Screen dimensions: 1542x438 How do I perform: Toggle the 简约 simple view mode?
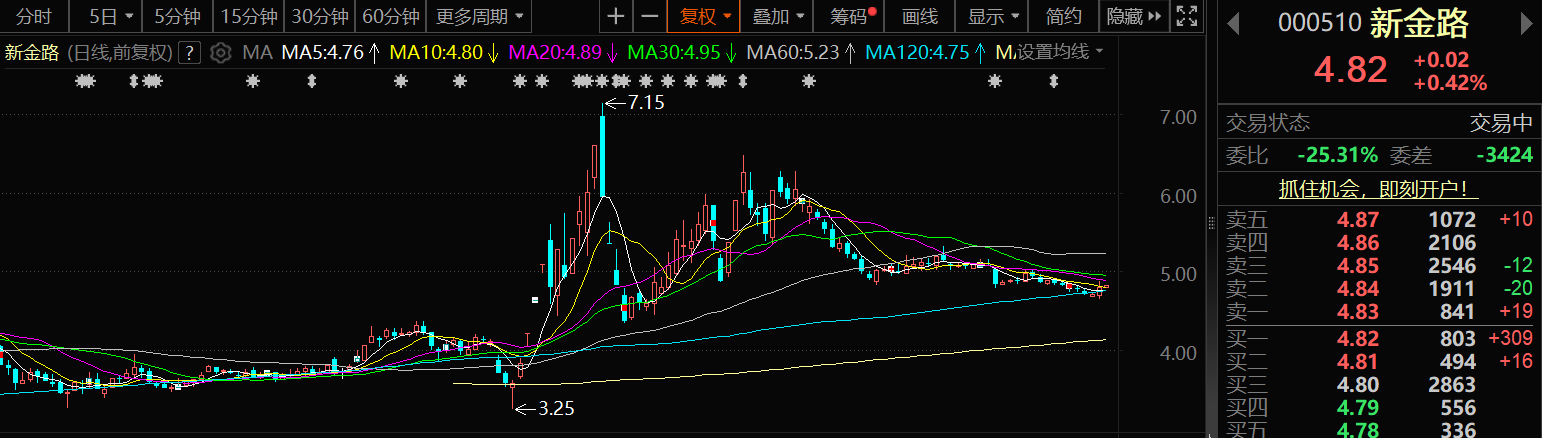tap(1063, 16)
